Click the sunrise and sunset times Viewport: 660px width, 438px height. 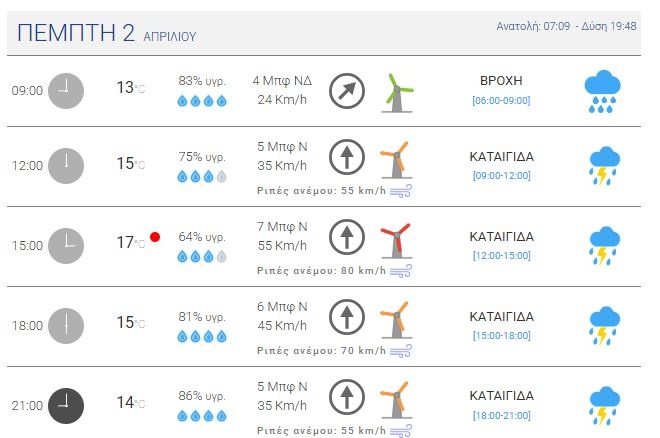click(566, 26)
